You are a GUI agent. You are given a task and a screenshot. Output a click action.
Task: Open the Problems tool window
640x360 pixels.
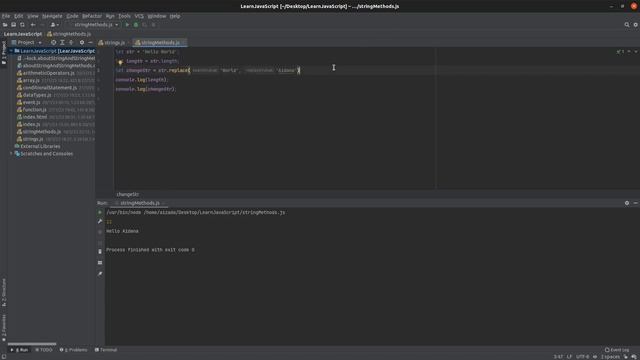pyautogui.click(x=73, y=350)
